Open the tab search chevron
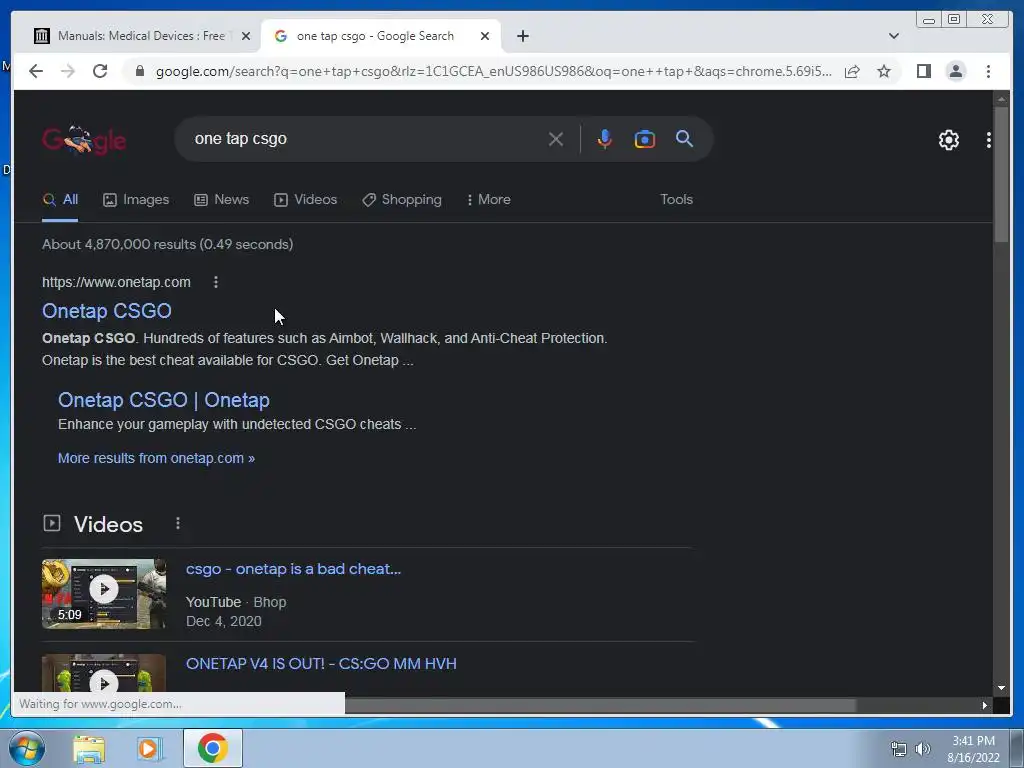This screenshot has height=768, width=1024. (893, 36)
